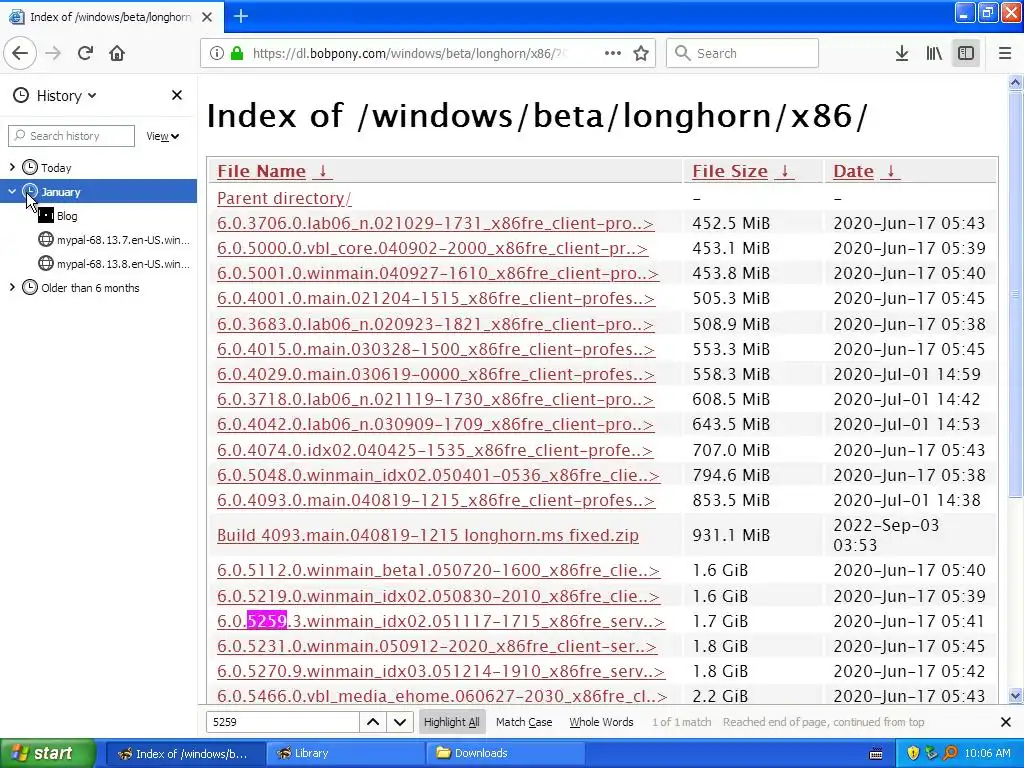Open the Parent directory link

point(284,198)
